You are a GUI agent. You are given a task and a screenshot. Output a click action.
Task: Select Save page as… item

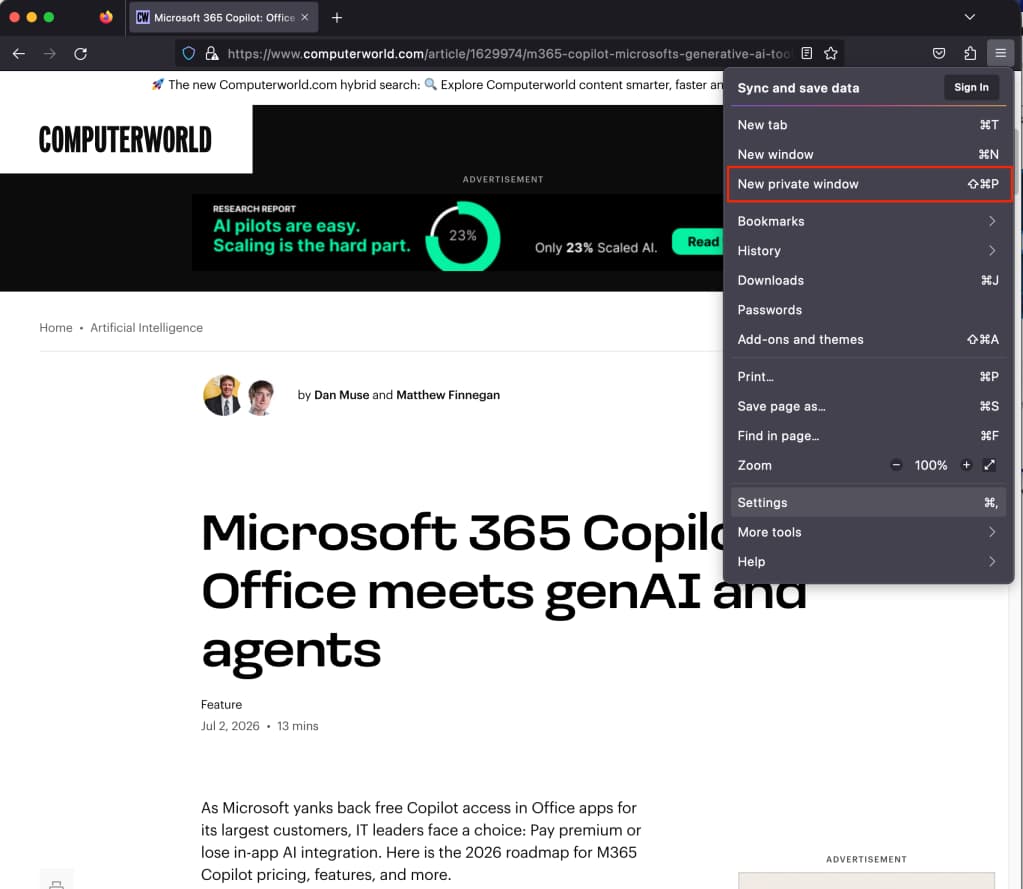point(868,406)
